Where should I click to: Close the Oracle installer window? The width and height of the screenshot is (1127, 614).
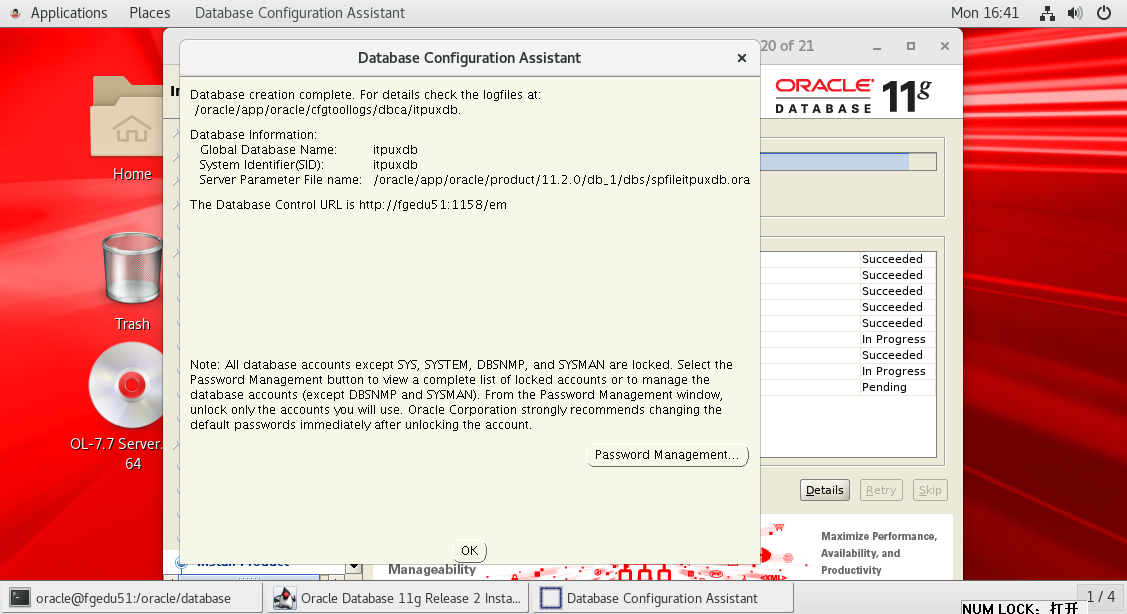[x=944, y=46]
